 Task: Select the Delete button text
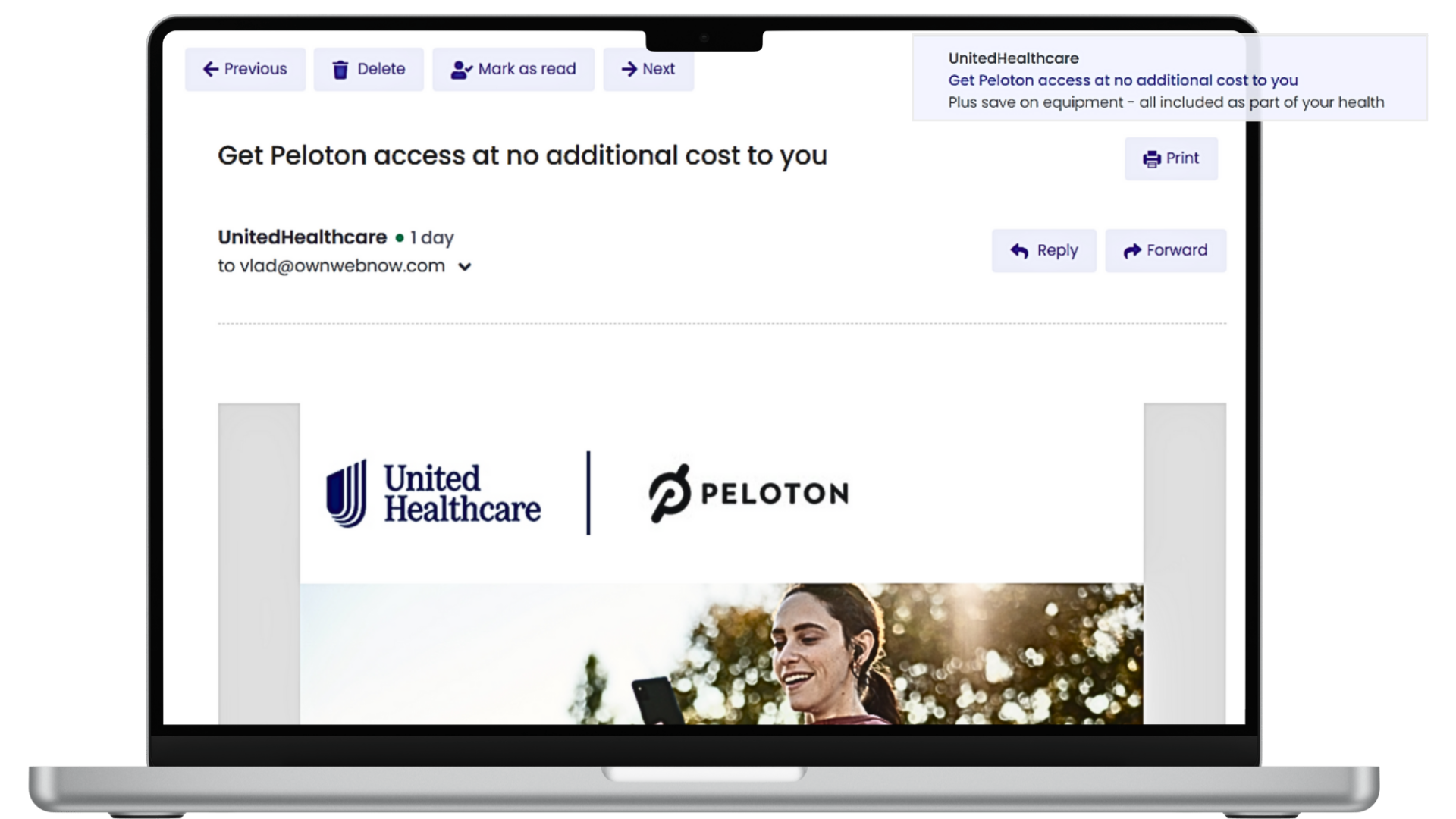(x=381, y=69)
